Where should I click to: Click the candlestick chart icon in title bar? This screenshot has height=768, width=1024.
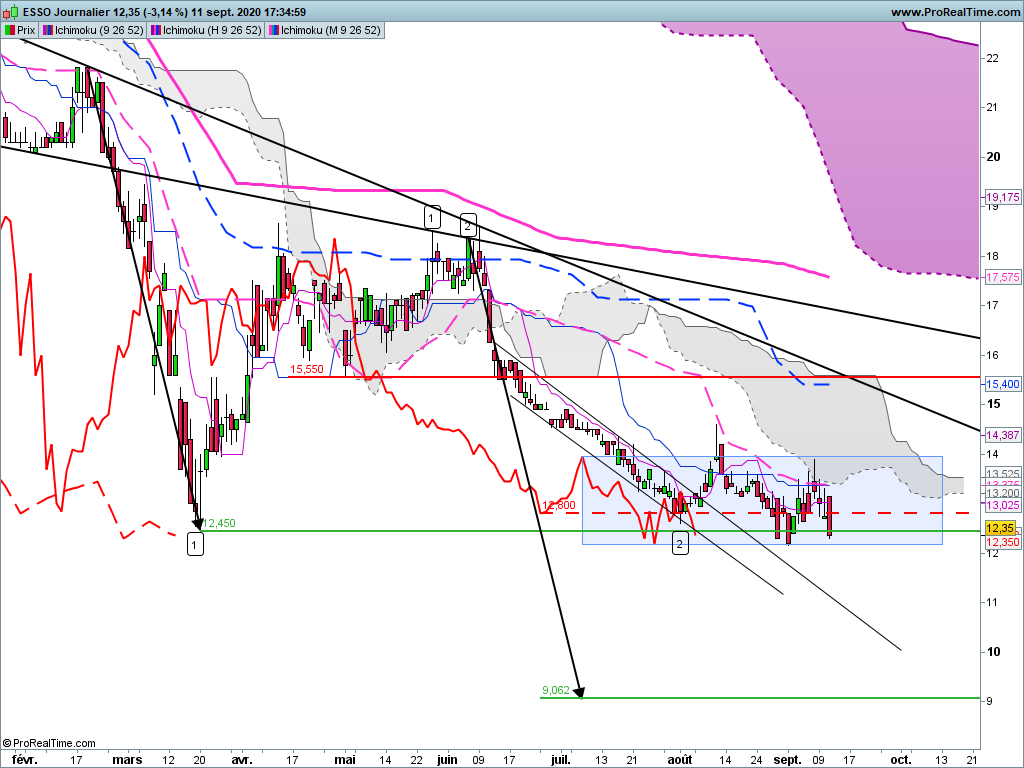(x=11, y=12)
